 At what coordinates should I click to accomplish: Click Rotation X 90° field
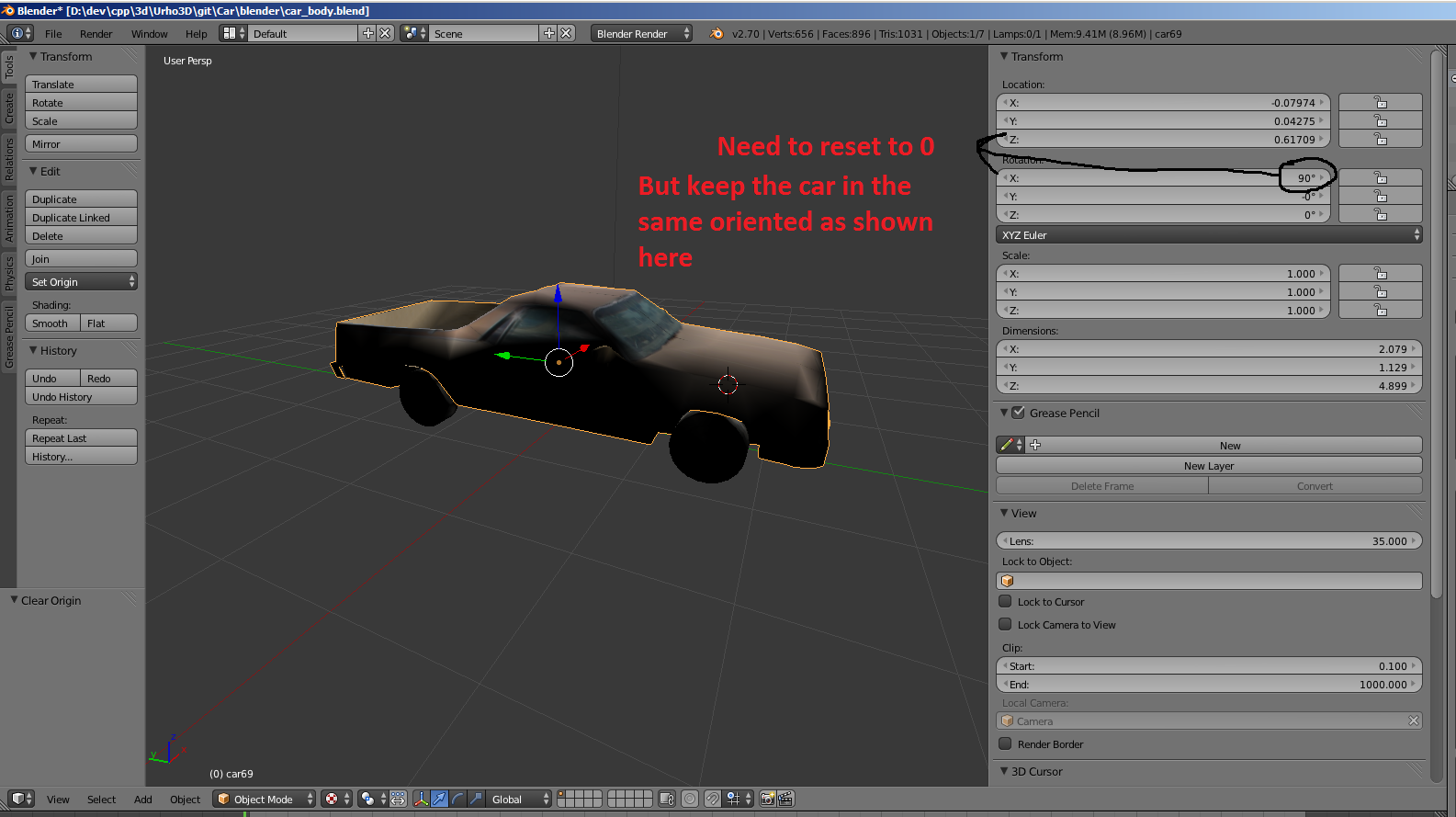1163,177
